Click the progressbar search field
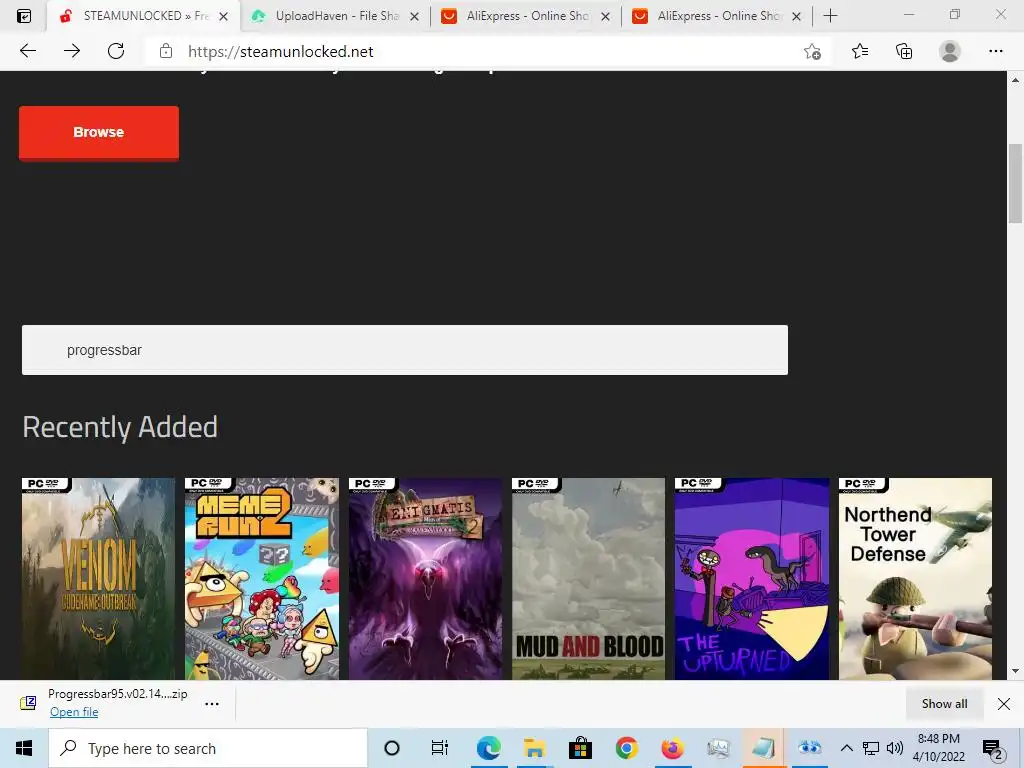This screenshot has height=768, width=1024. tap(405, 350)
